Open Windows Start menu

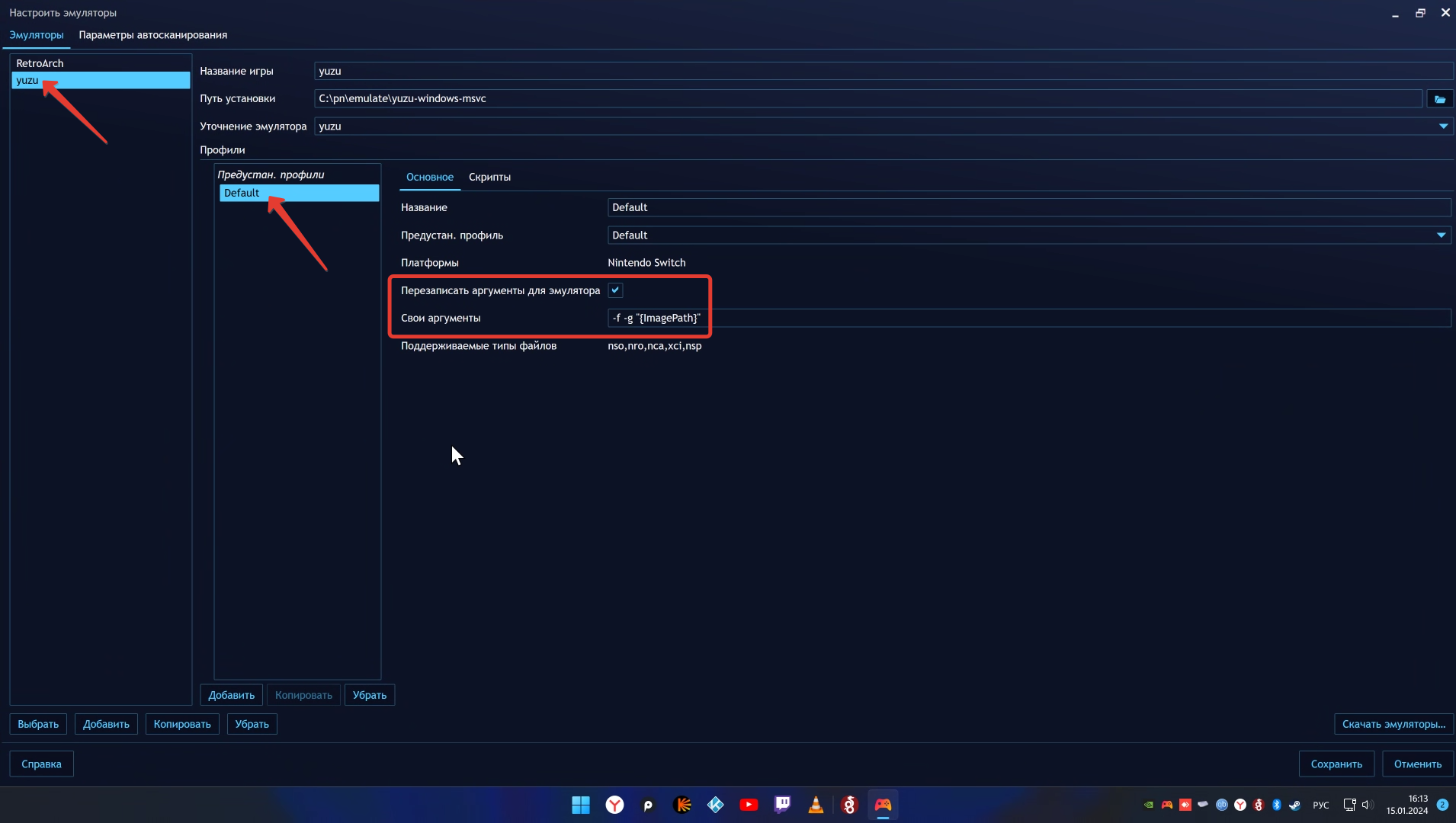click(x=581, y=805)
